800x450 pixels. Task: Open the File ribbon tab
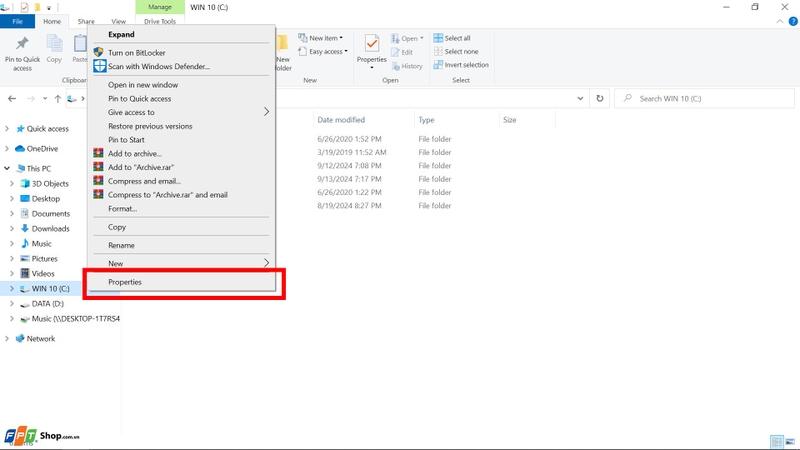pyautogui.click(x=17, y=21)
